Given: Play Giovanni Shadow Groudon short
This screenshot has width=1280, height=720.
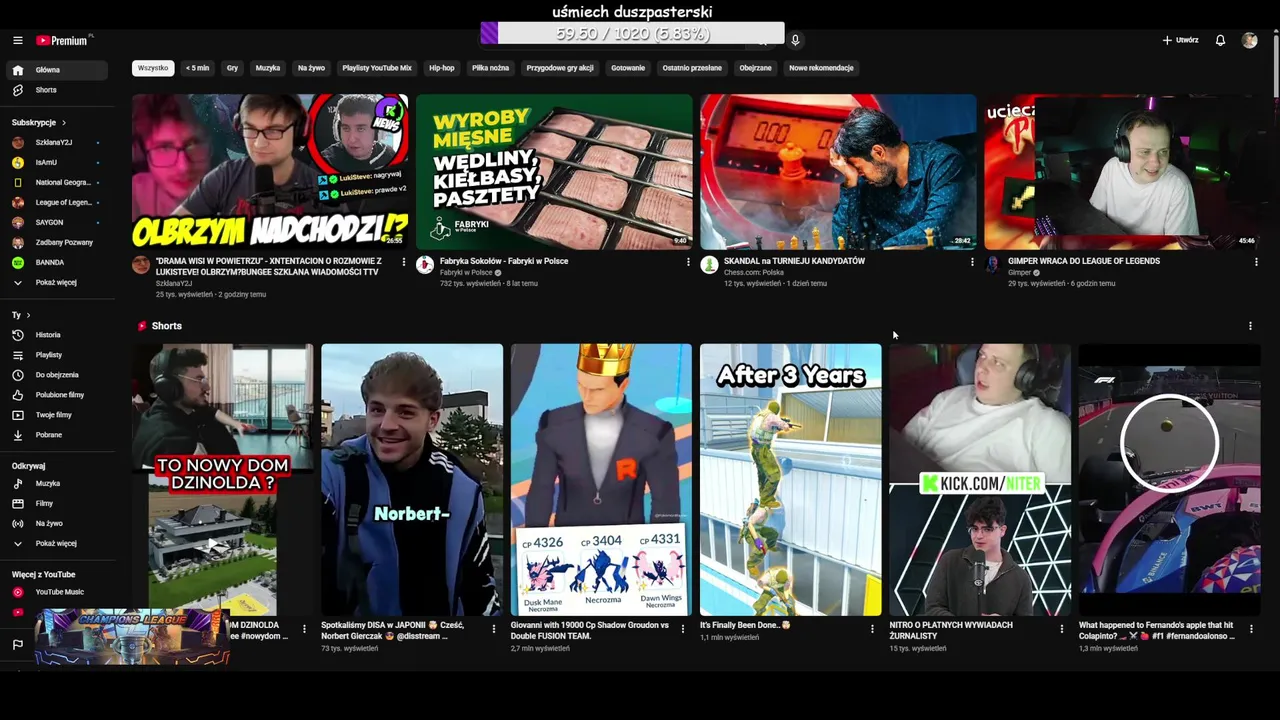Looking at the screenshot, I should 601,480.
